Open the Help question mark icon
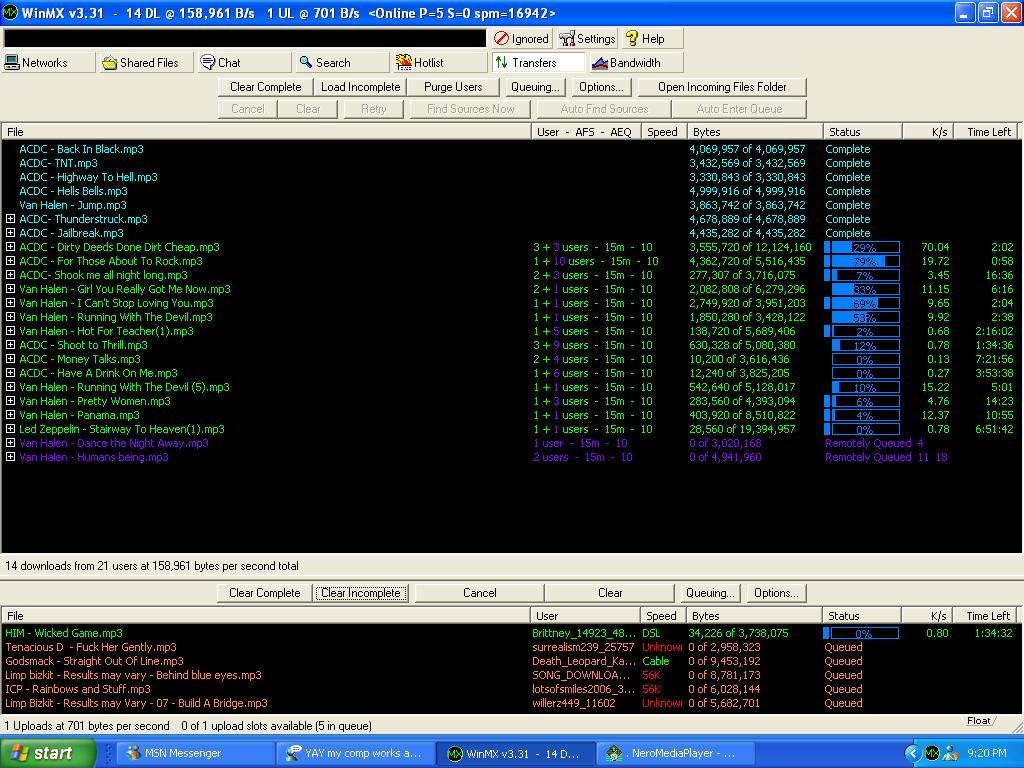The height and width of the screenshot is (768, 1024). tap(632, 39)
